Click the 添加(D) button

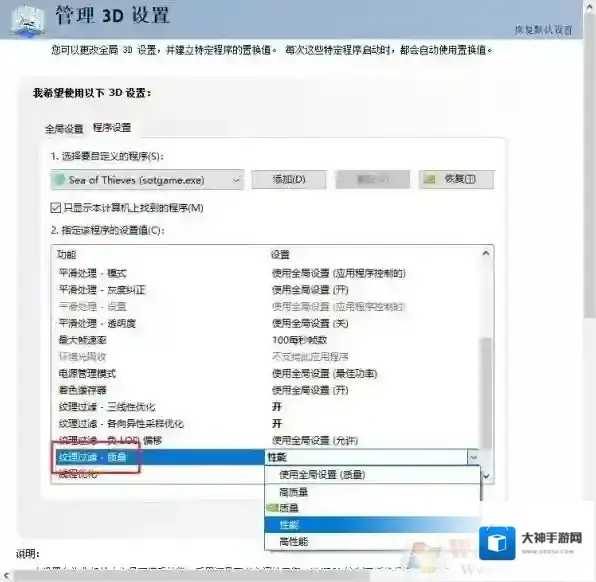pyautogui.click(x=289, y=179)
